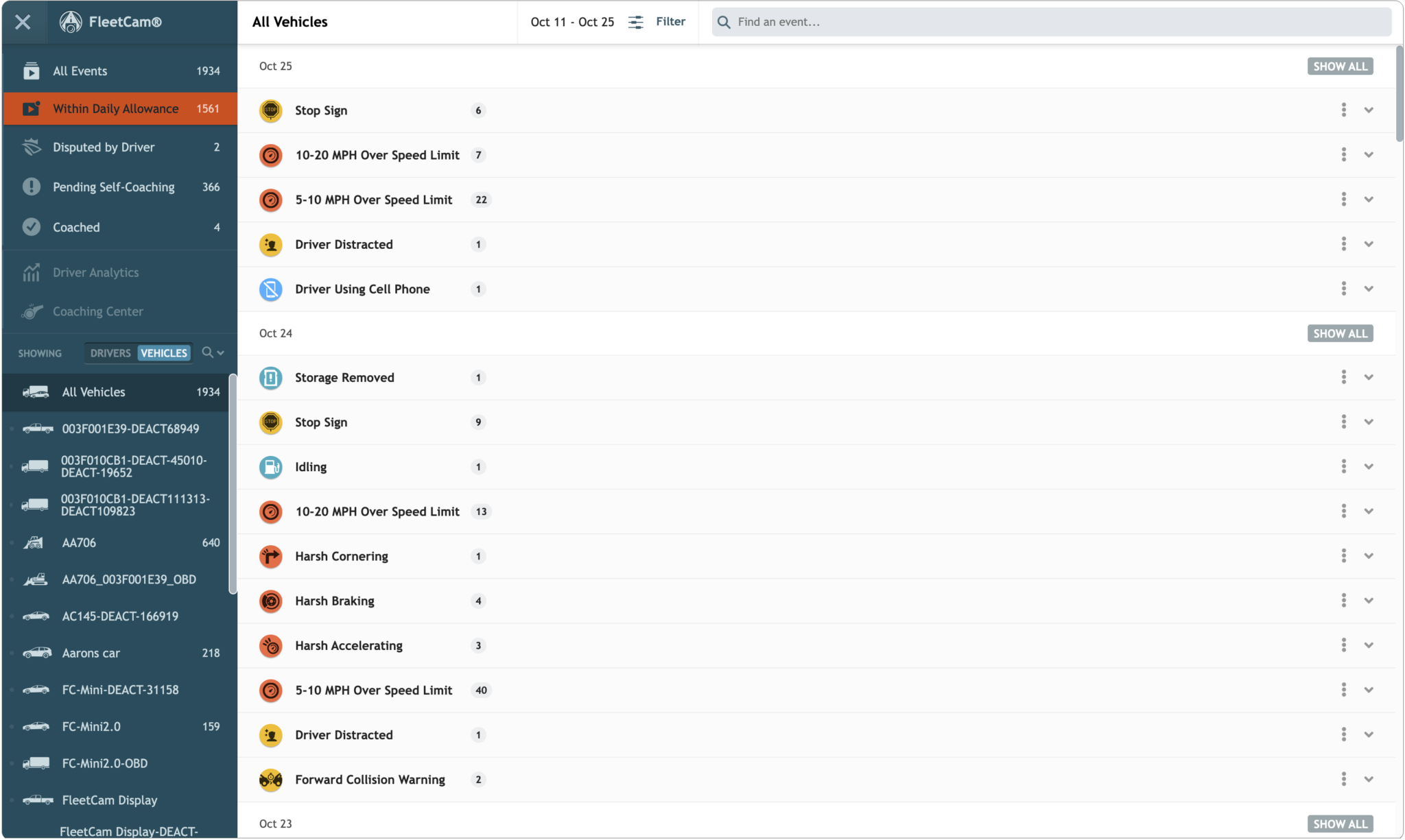
Task: Expand the Idling event row chevron
Action: (x=1369, y=467)
